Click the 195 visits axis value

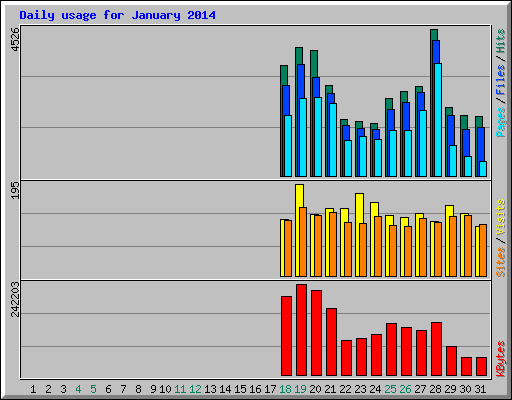15,190
